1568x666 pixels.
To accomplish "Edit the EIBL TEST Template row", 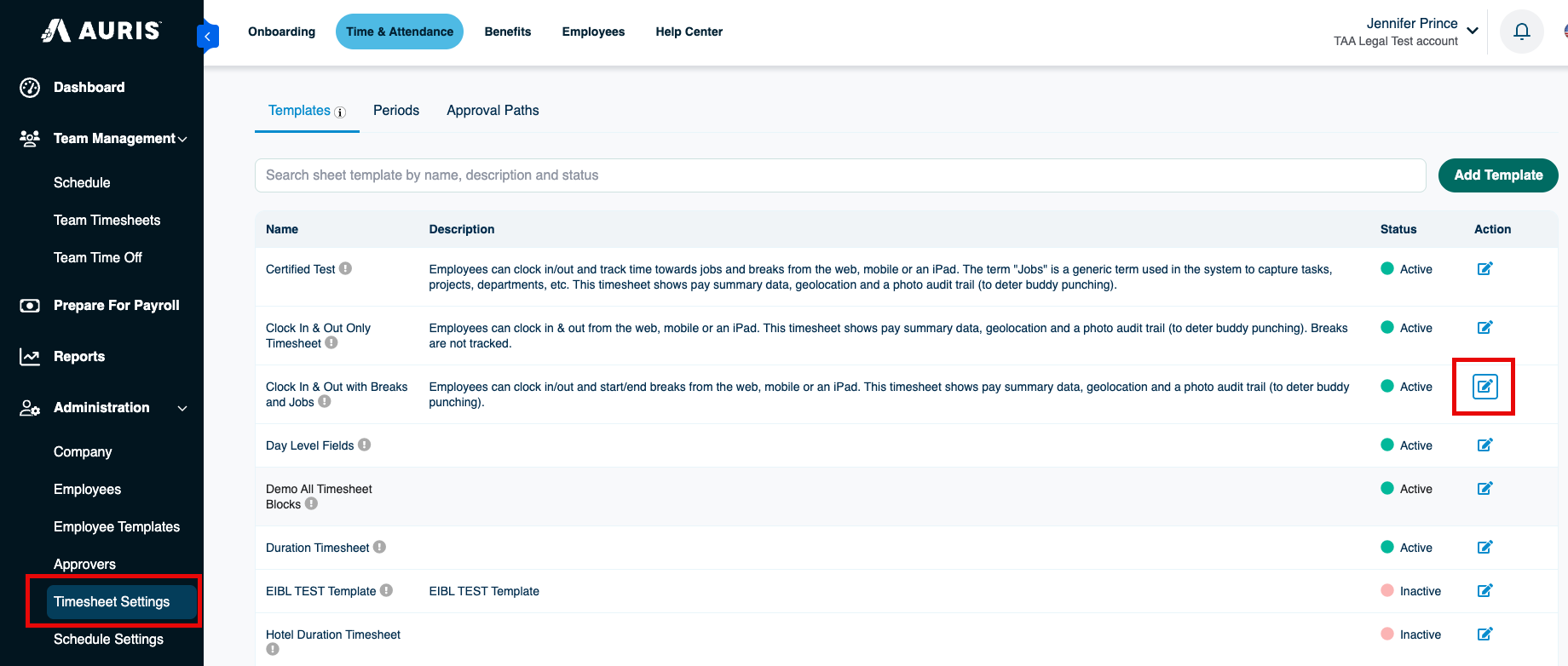I will point(1484,591).
